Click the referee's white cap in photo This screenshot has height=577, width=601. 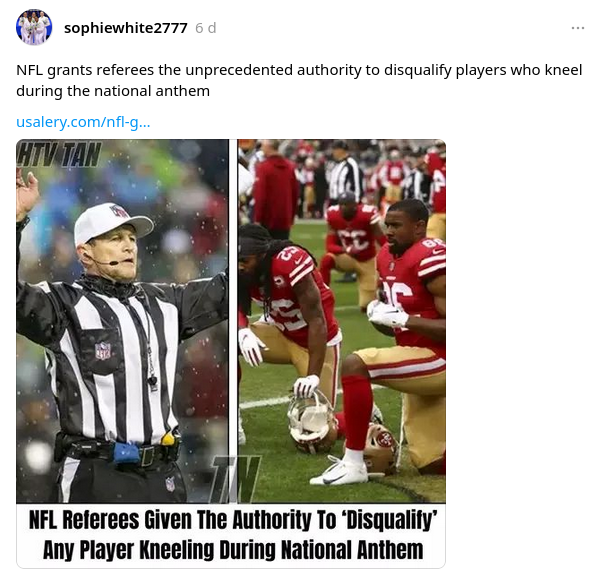[112, 222]
